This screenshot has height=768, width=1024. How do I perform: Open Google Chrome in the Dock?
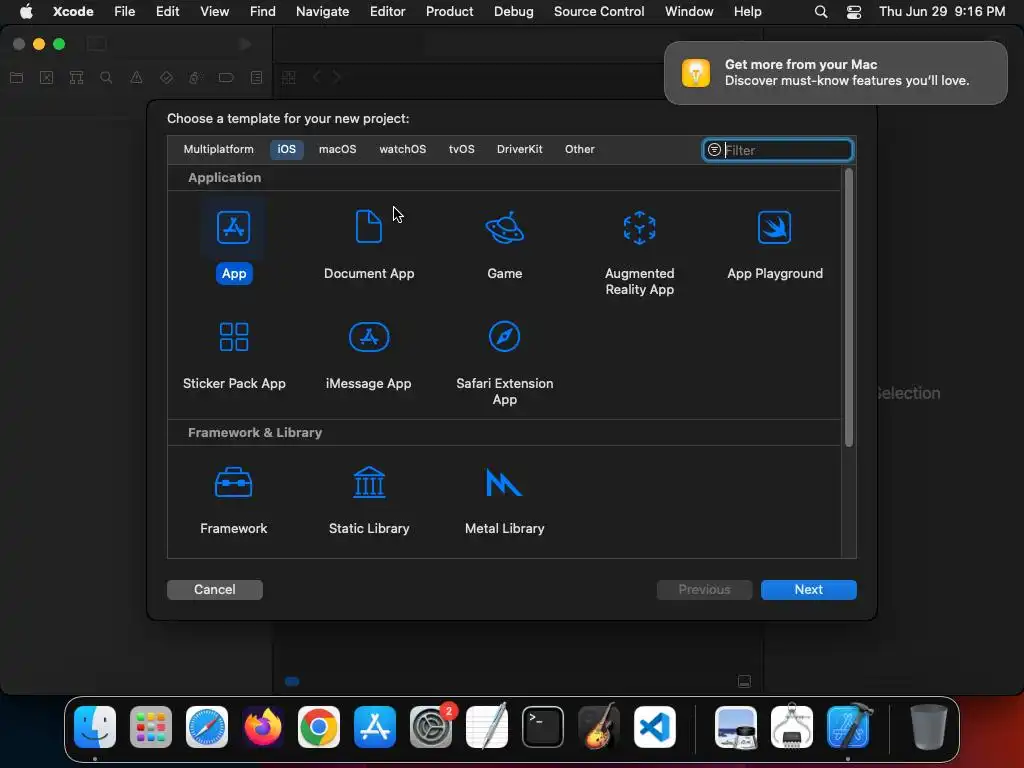pyautogui.click(x=319, y=727)
